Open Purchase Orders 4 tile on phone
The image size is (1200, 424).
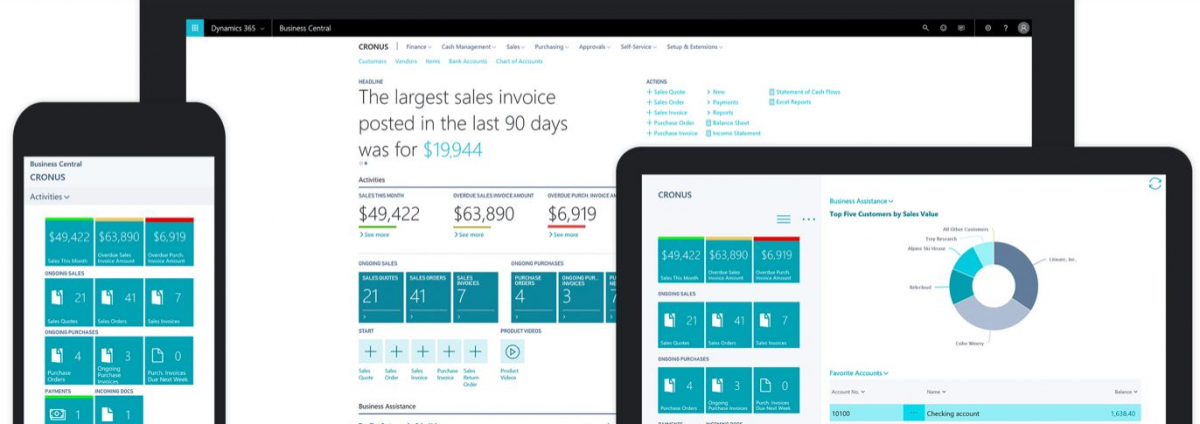pyautogui.click(x=69, y=360)
